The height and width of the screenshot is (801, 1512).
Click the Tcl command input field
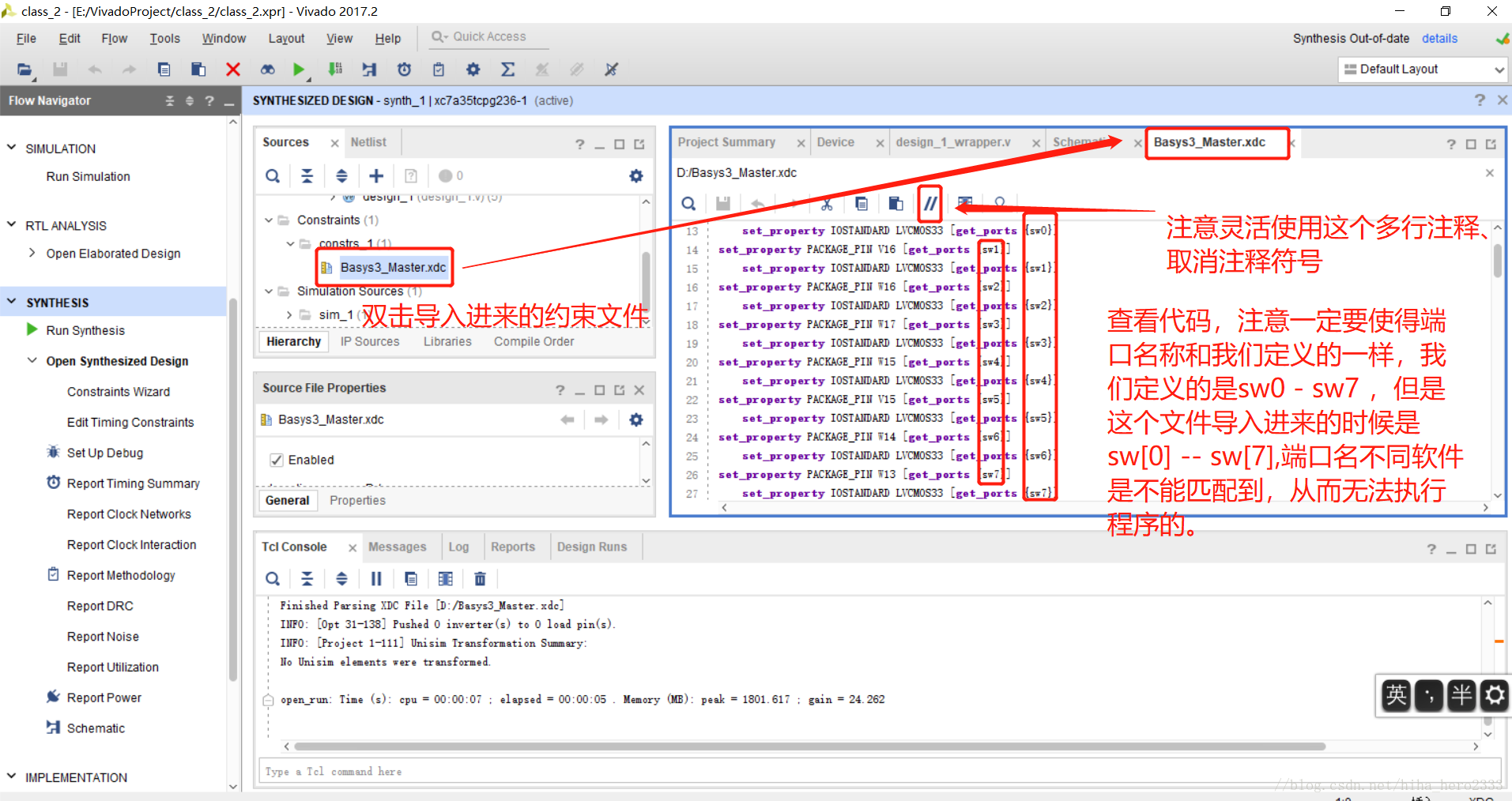(x=879, y=771)
